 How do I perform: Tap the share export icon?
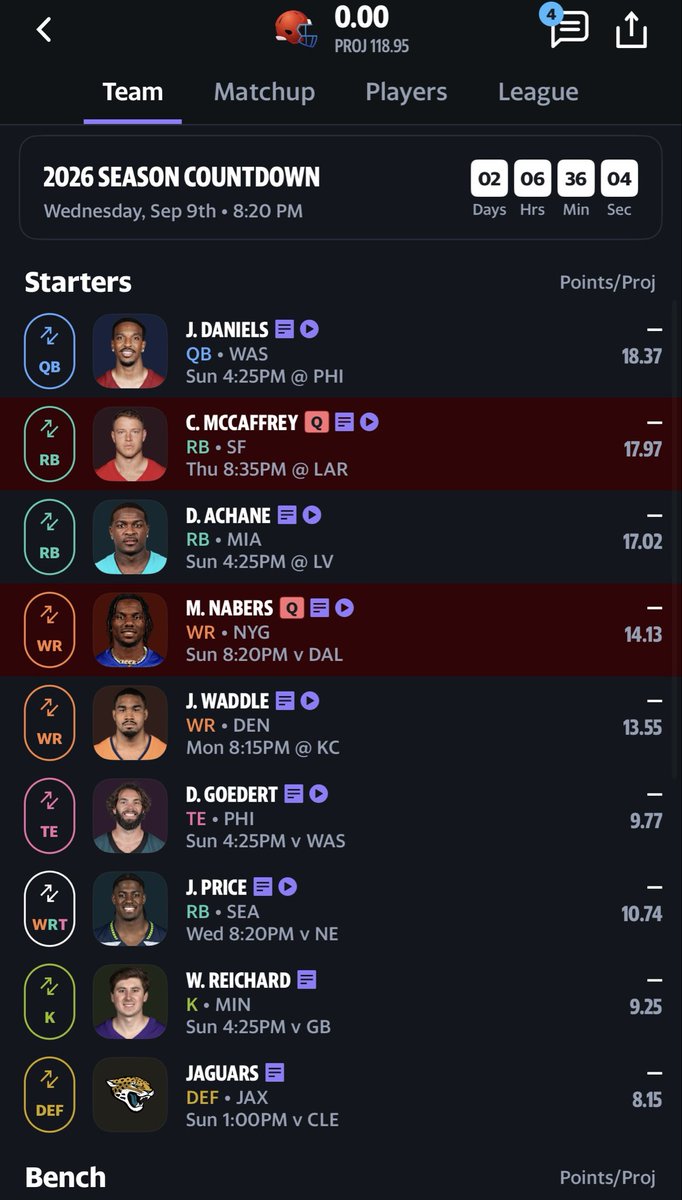[632, 30]
